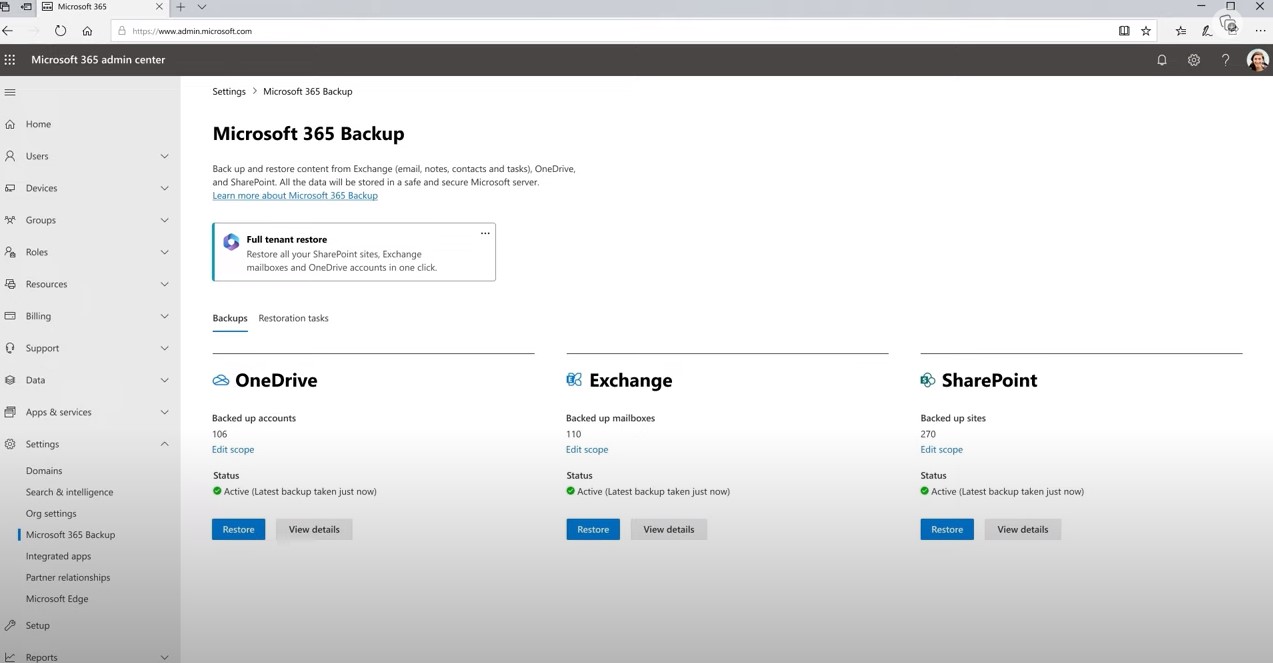This screenshot has height=663, width=1273.
Task: Click the Users person icon
Action: tap(10, 156)
